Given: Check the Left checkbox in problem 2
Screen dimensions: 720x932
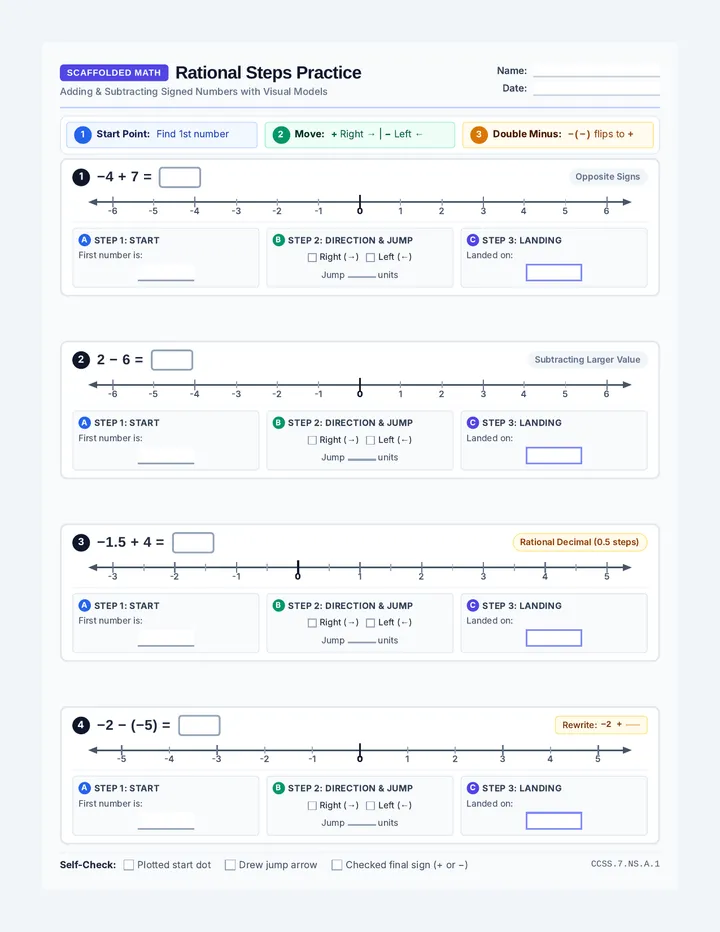Looking at the screenshot, I should point(370,440).
